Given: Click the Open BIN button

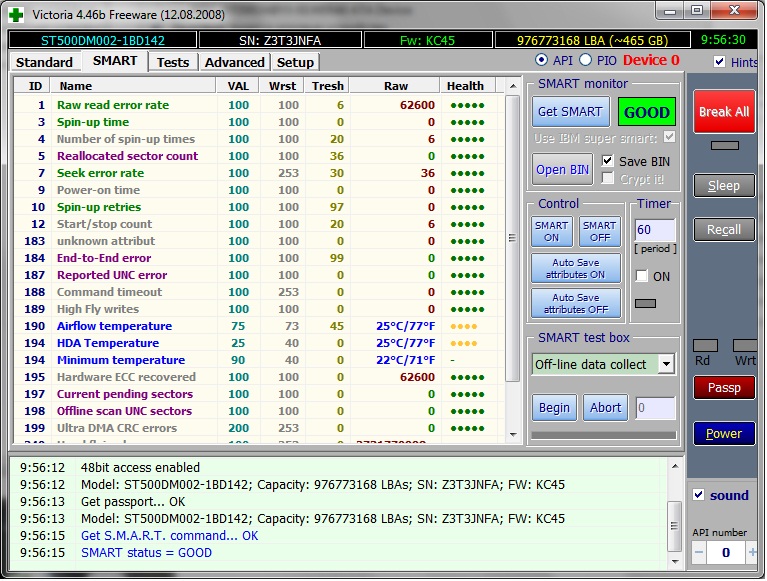Looking at the screenshot, I should 562,170.
